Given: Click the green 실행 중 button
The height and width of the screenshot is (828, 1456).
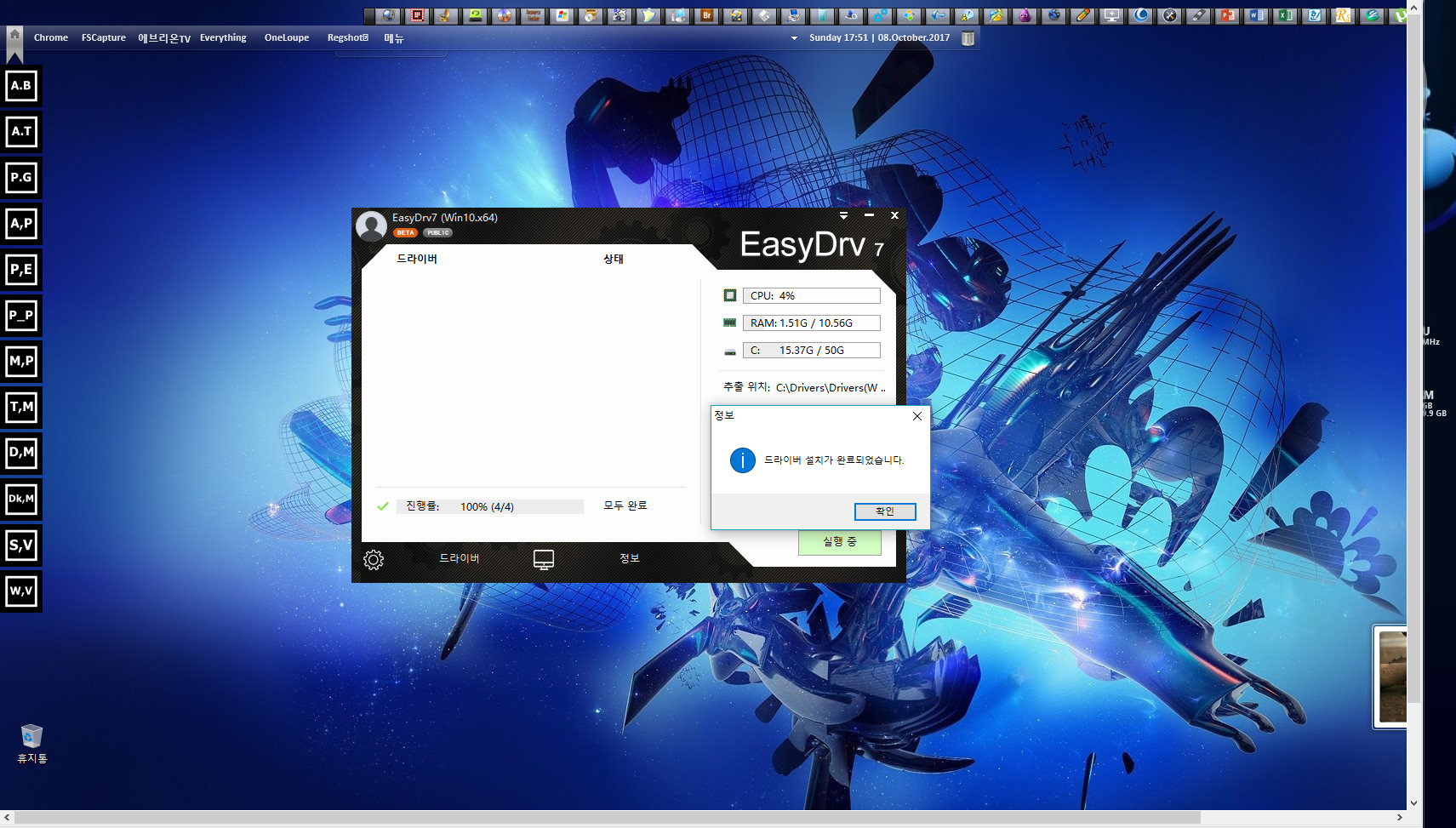Looking at the screenshot, I should (840, 541).
